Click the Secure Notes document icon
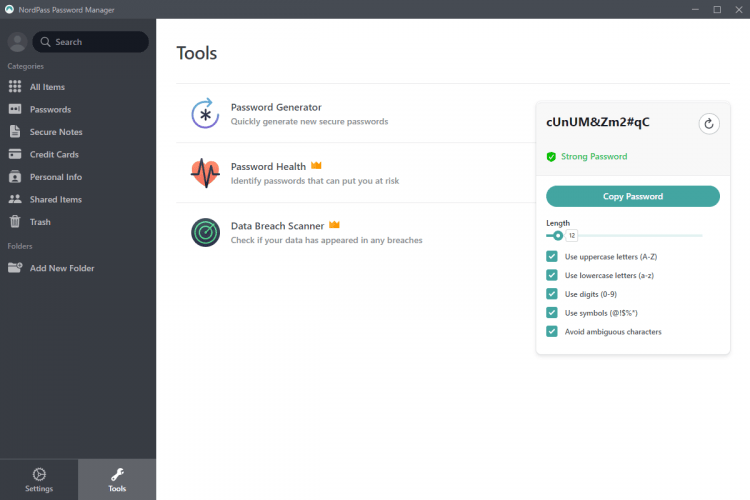Viewport: 750px width, 500px height. coord(15,132)
